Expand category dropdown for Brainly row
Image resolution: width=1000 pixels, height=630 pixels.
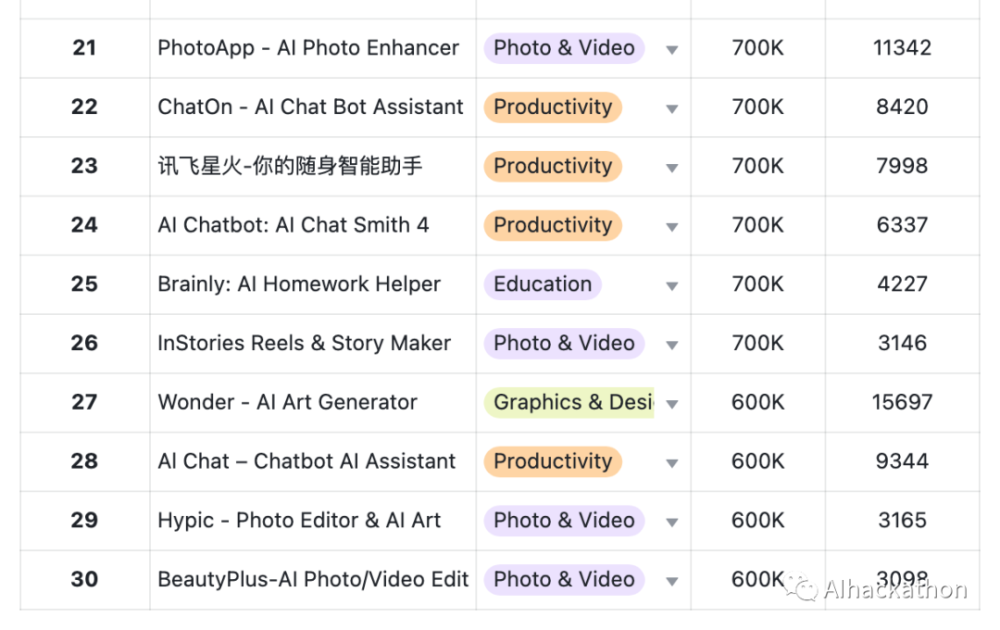672,286
